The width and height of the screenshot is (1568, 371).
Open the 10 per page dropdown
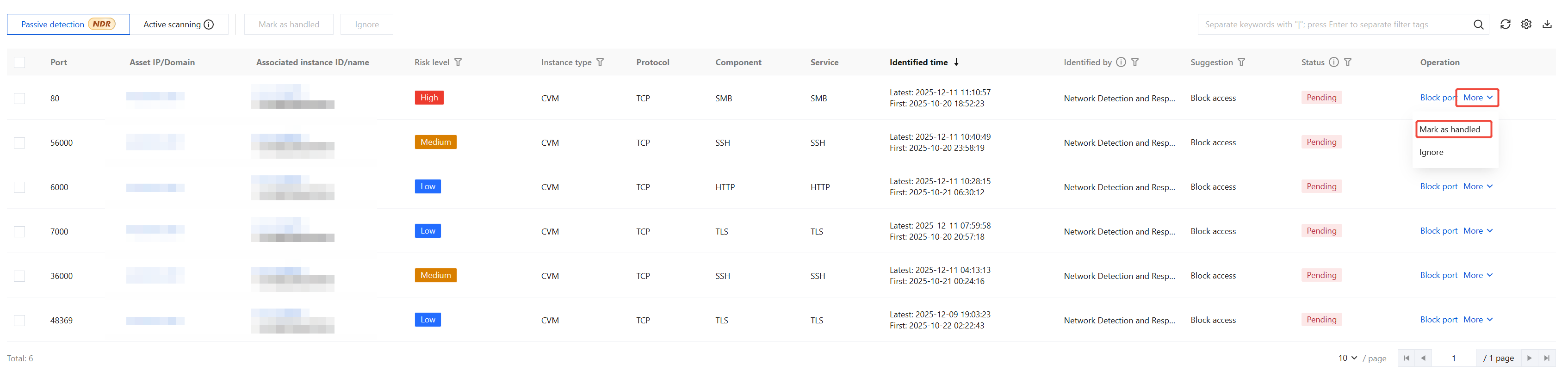tap(1347, 358)
